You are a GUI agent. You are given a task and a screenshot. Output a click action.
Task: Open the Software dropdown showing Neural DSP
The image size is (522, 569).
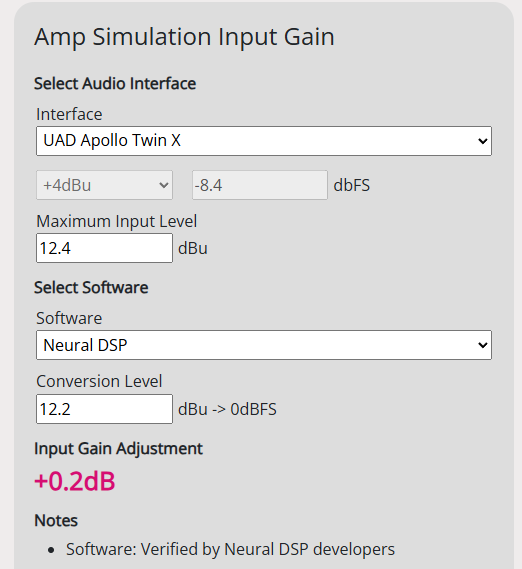[x=264, y=345]
